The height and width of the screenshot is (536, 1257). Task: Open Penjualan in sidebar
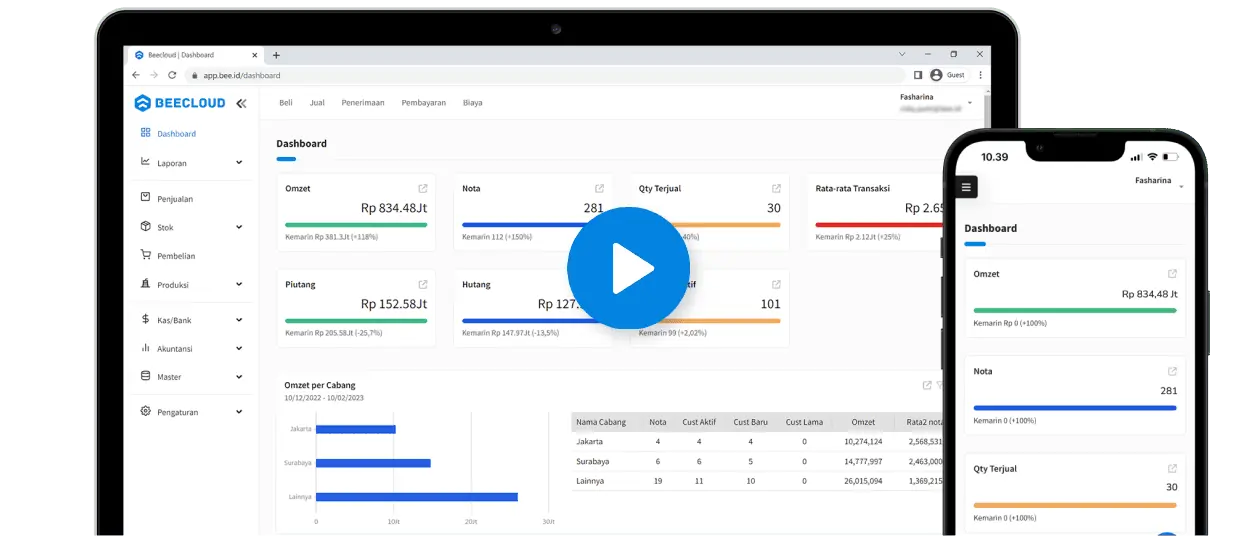(x=175, y=199)
